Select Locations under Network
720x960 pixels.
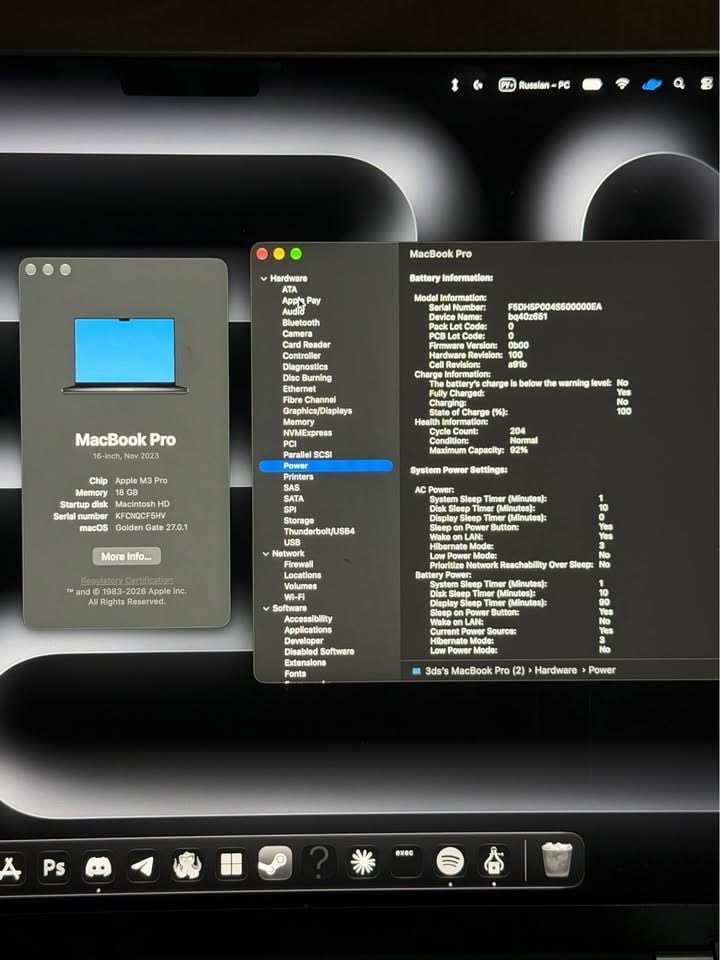coord(302,576)
